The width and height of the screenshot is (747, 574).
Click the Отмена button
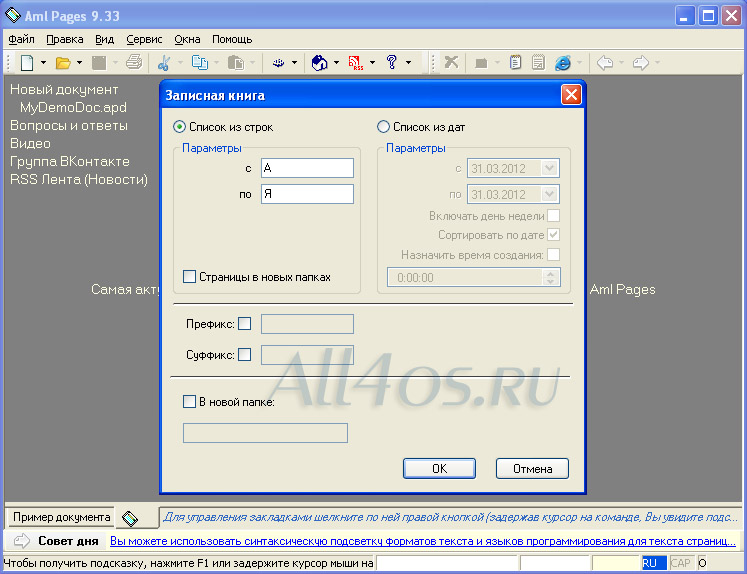tap(532, 469)
